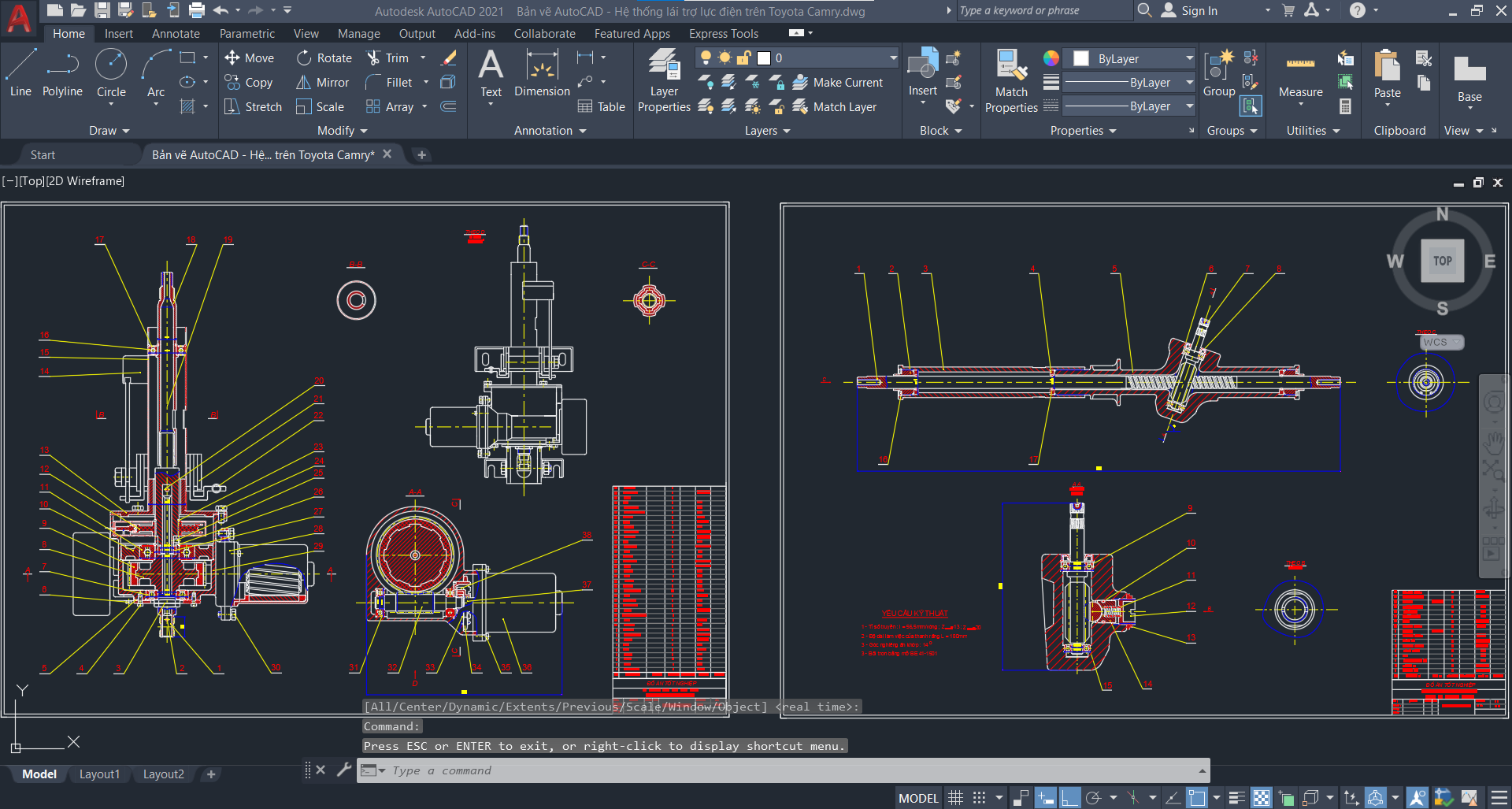Click the ViewCube TOP face
The width and height of the screenshot is (1512, 809).
pyautogui.click(x=1443, y=261)
